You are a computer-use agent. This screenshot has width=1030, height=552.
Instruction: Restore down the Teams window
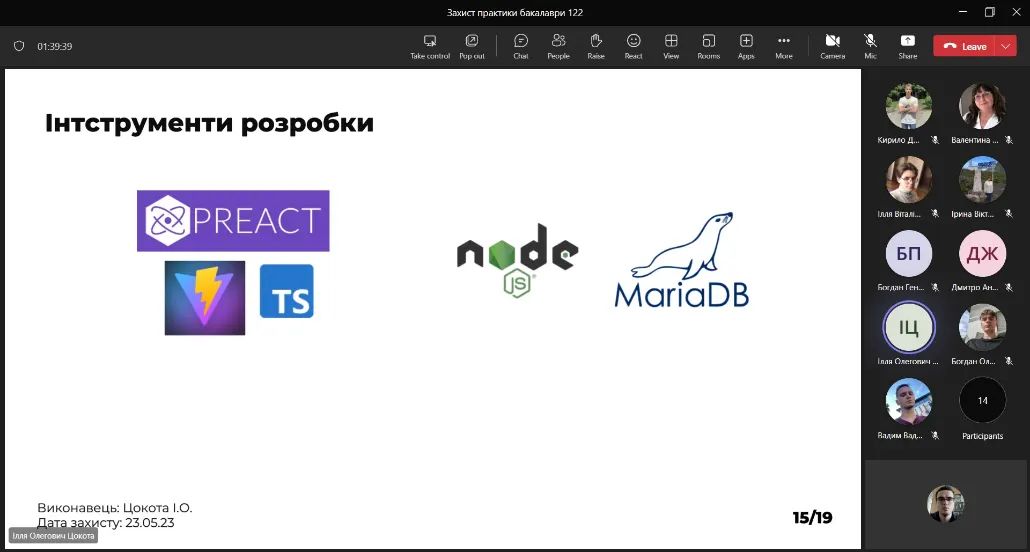990,12
